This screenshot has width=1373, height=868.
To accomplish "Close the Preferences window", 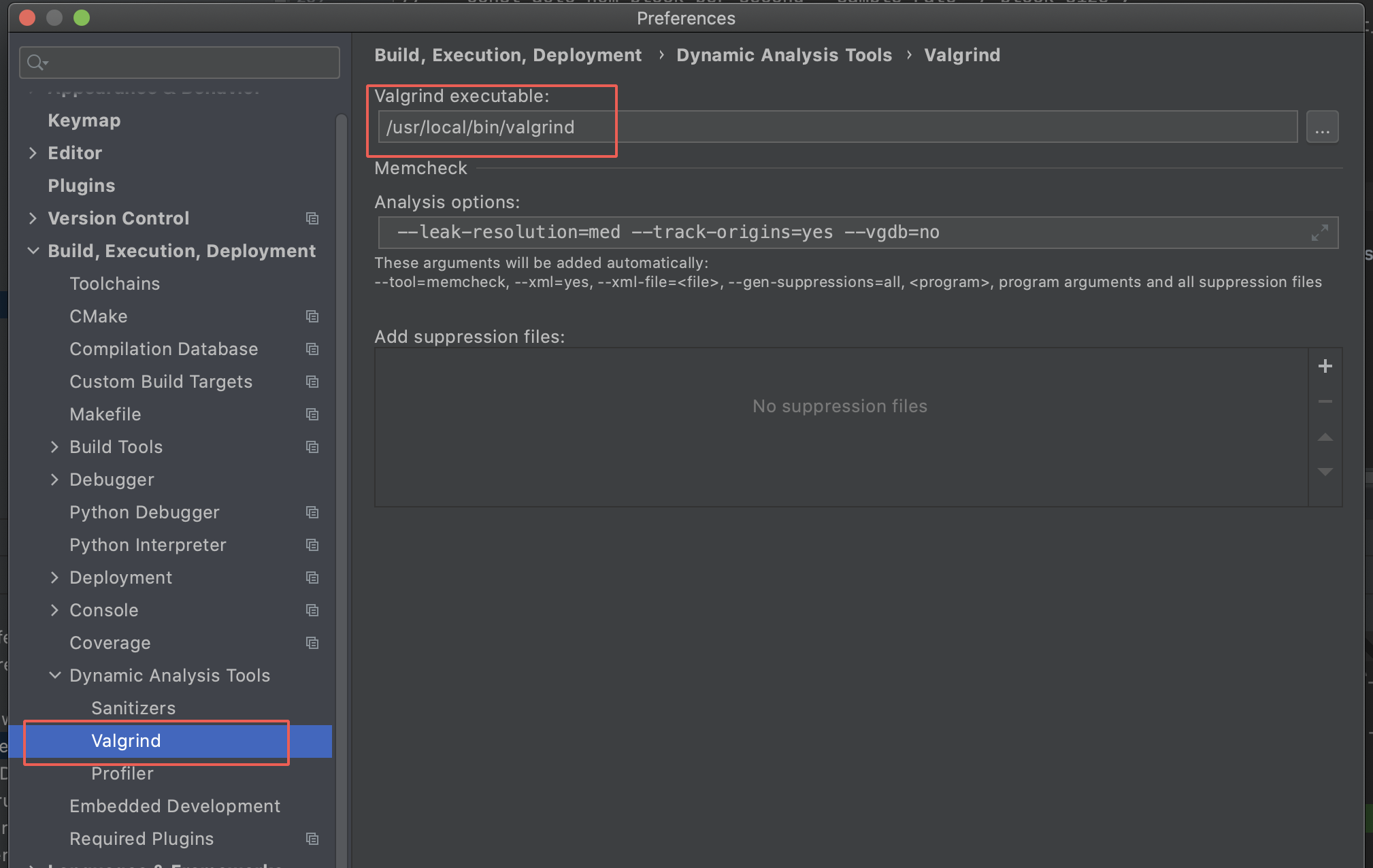I will pyautogui.click(x=27, y=18).
